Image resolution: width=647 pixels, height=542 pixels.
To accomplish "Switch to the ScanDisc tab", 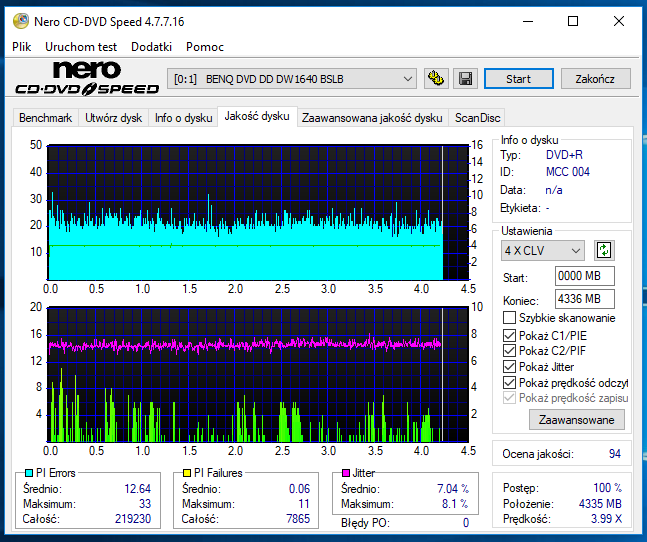I will [x=477, y=118].
